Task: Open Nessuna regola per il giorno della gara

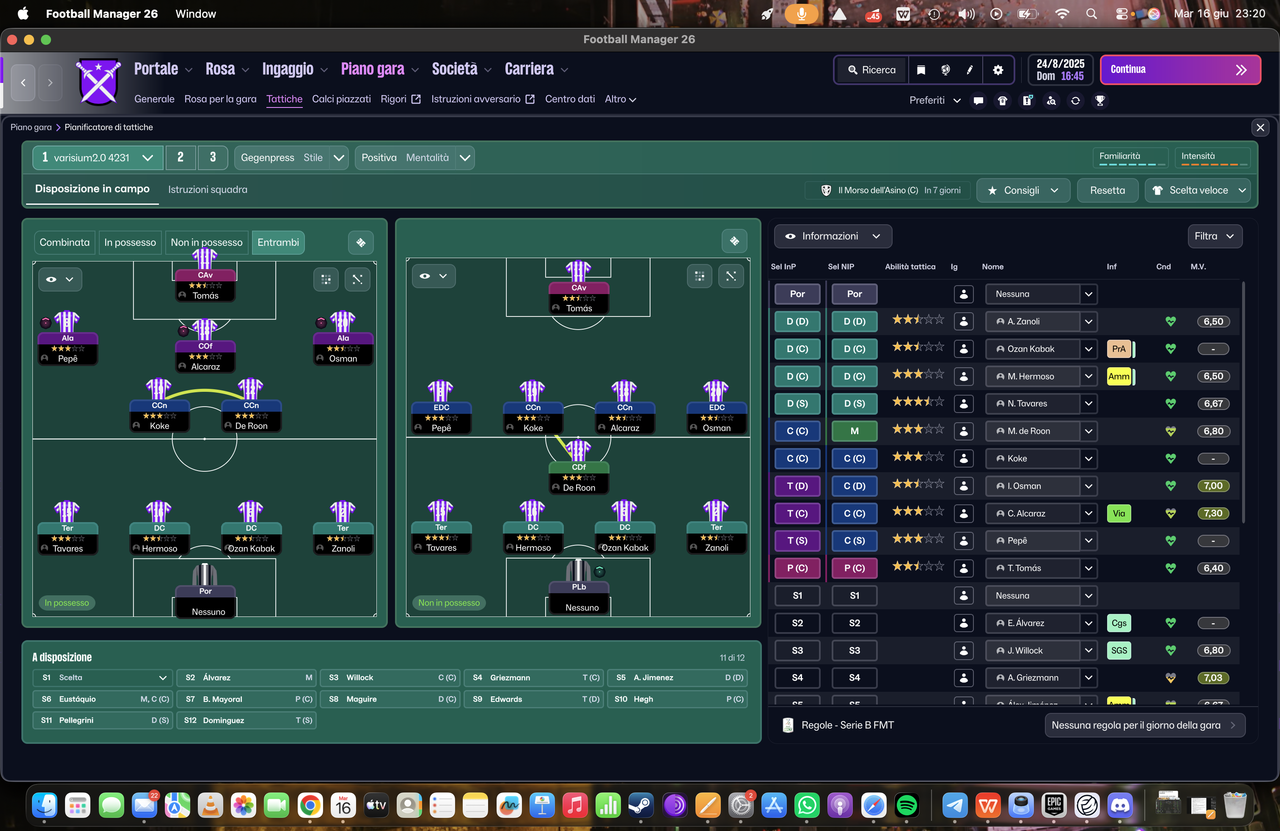Action: pos(1145,725)
